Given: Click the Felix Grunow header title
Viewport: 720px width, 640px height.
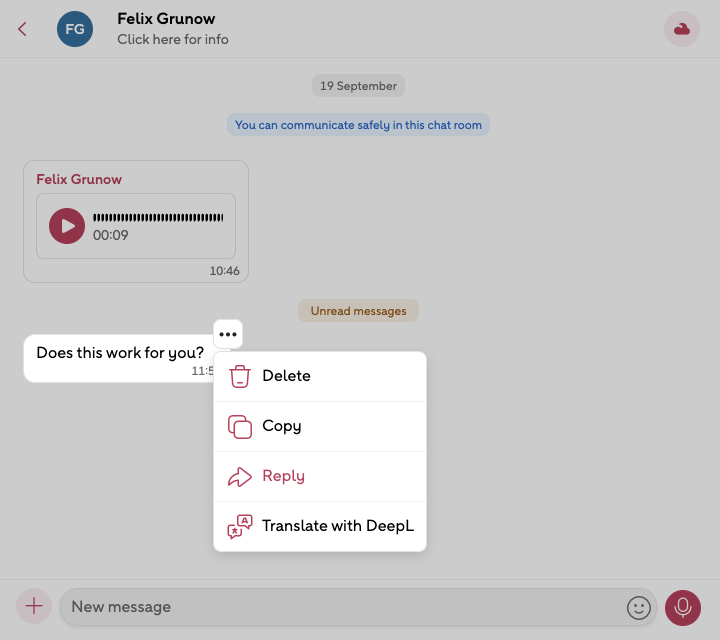Looking at the screenshot, I should (166, 19).
